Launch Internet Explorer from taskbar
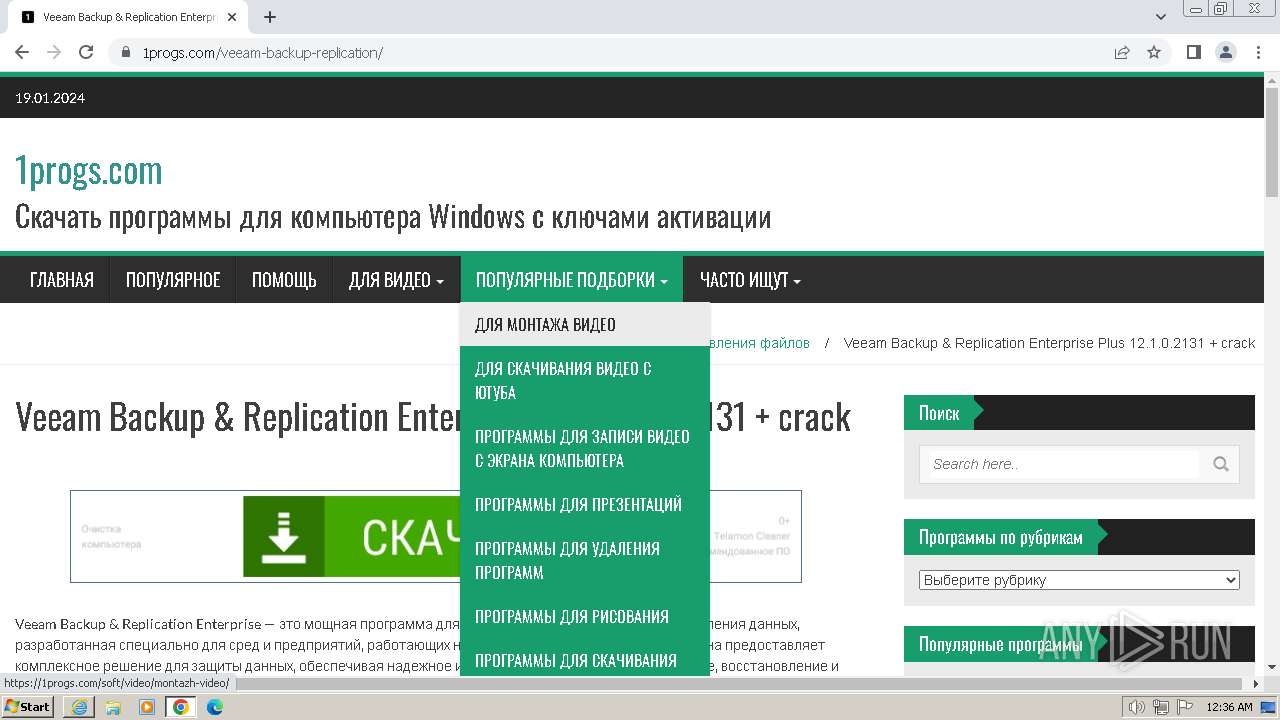The height and width of the screenshot is (720, 1280). [x=79, y=707]
